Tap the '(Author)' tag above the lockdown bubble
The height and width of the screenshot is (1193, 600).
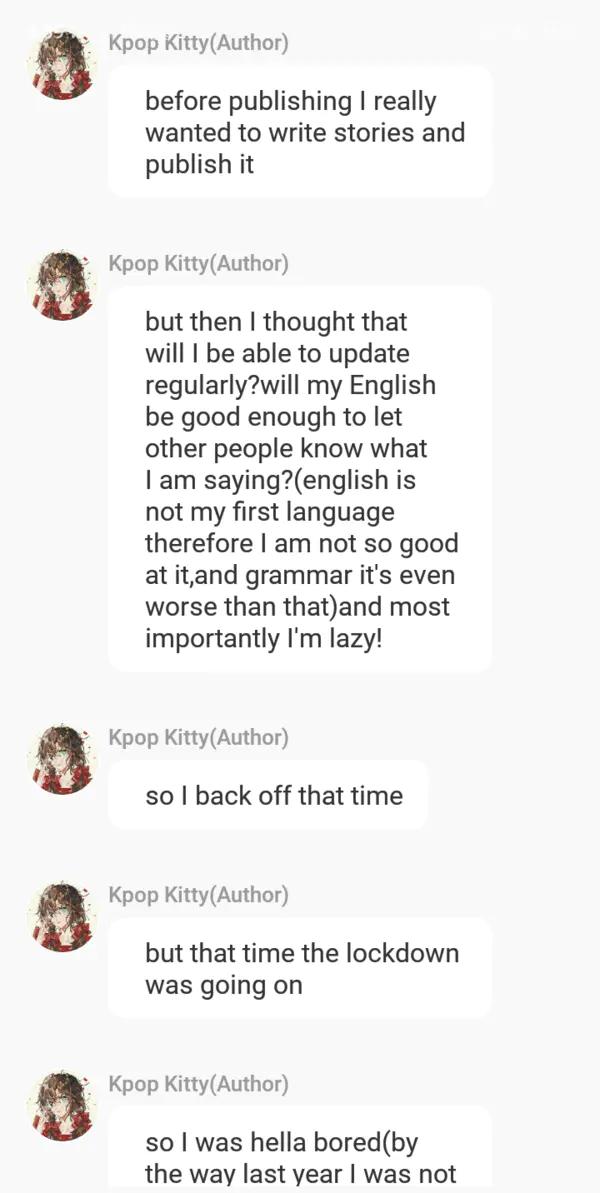click(x=249, y=895)
